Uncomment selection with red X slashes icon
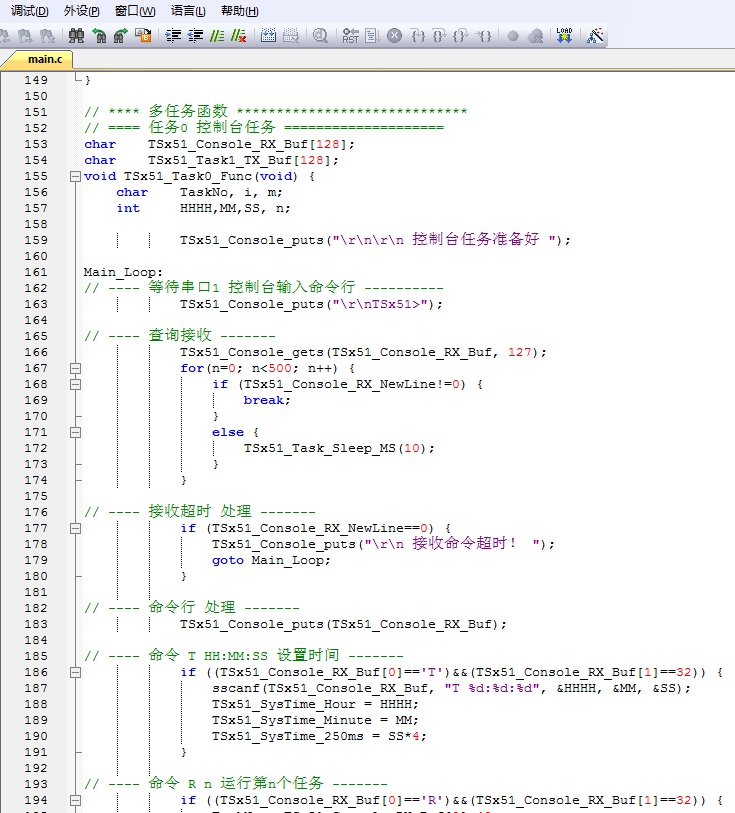Image resolution: width=735 pixels, height=813 pixels. coord(238,36)
